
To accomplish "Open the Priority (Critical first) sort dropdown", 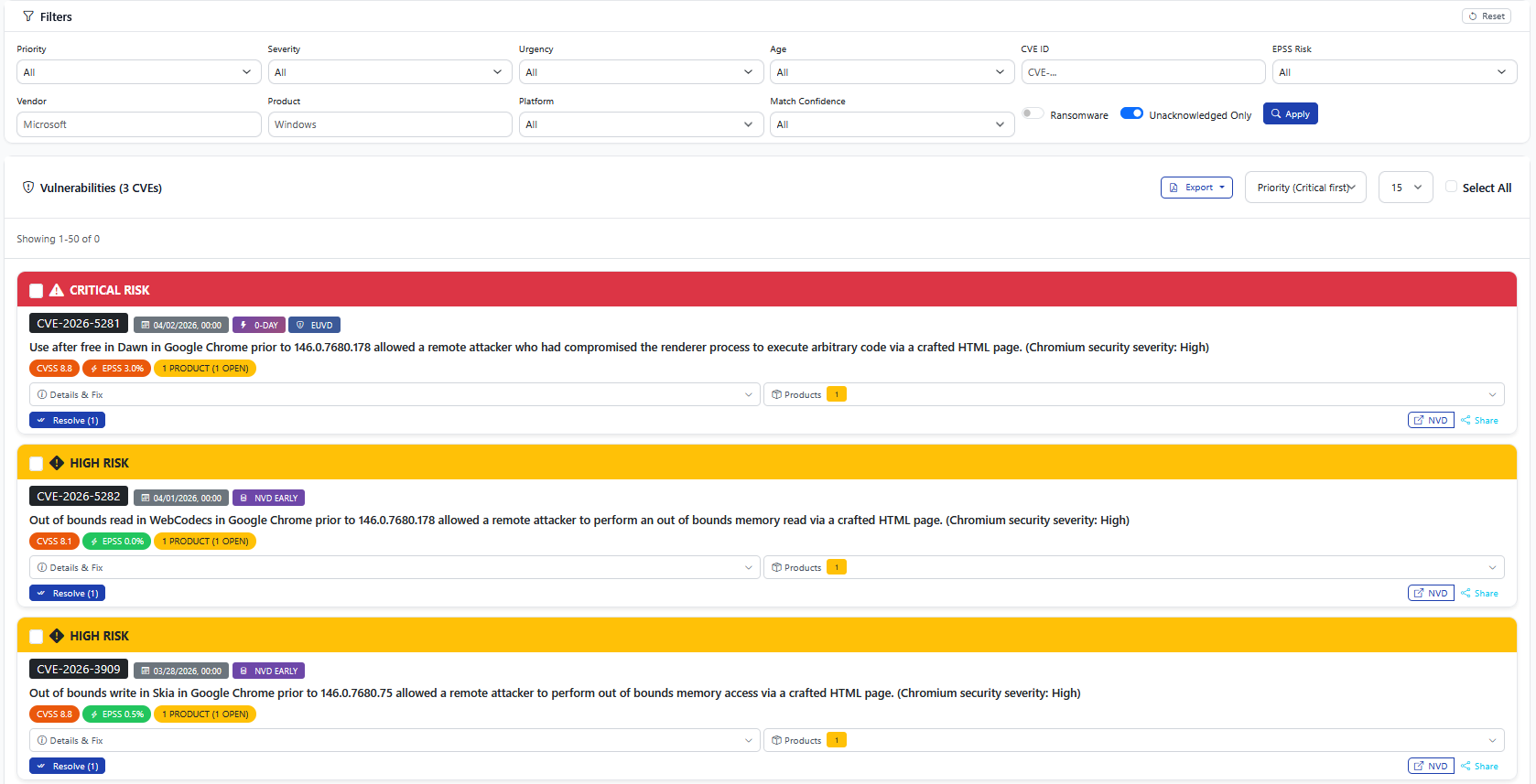I will [x=1305, y=188].
